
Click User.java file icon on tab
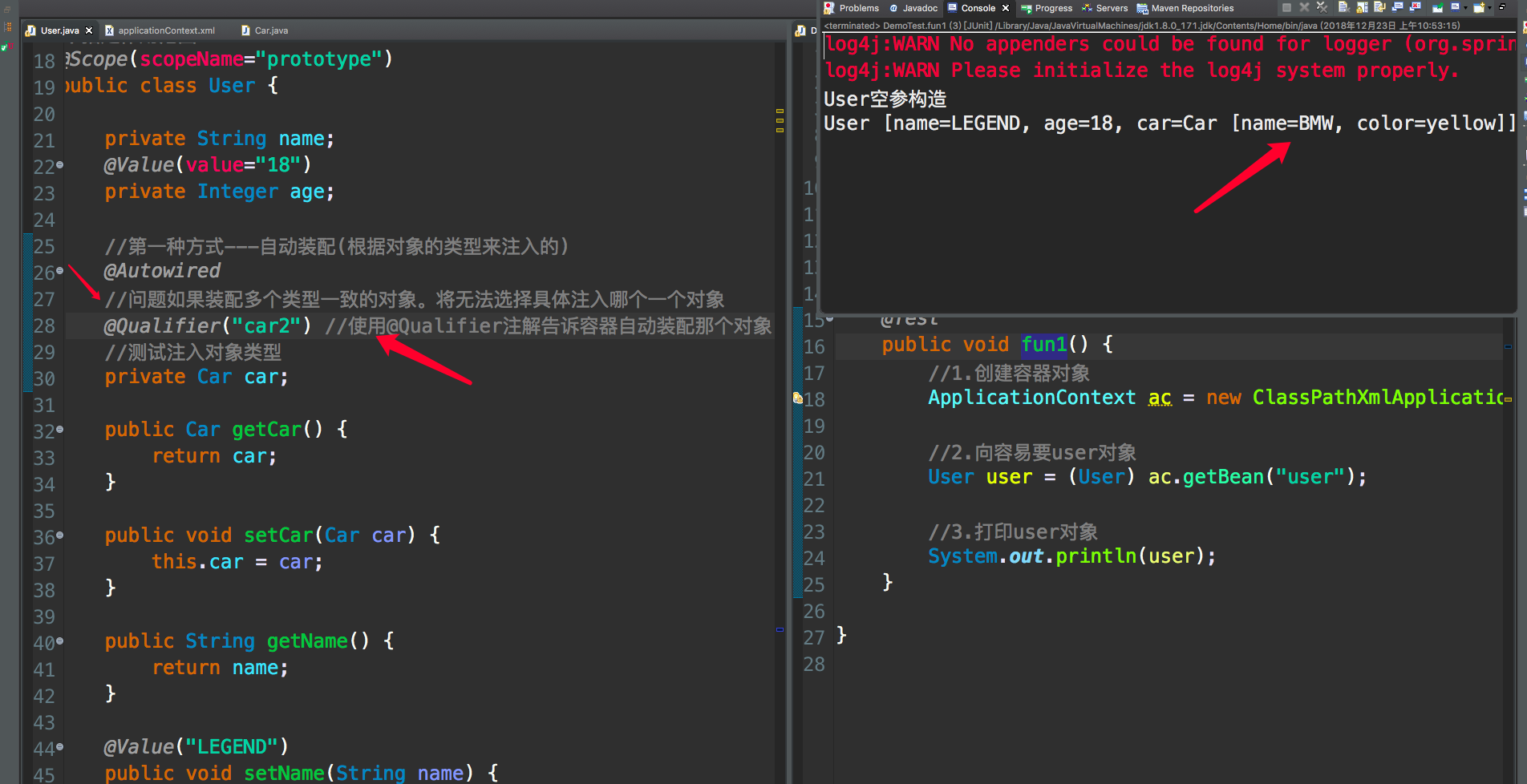point(30,30)
